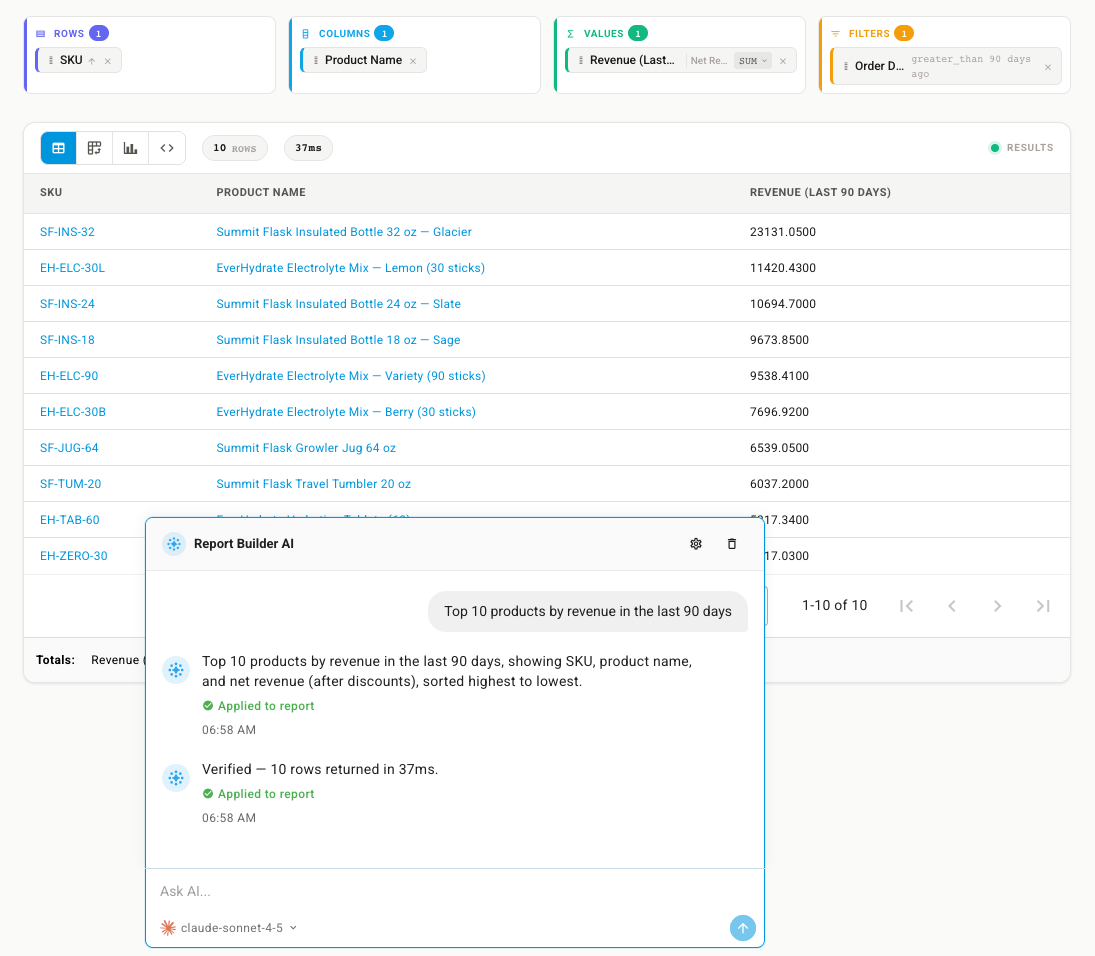Screen dimensions: 1095x956
Task: Open Report Builder AI settings gear
Action: [x=696, y=544]
